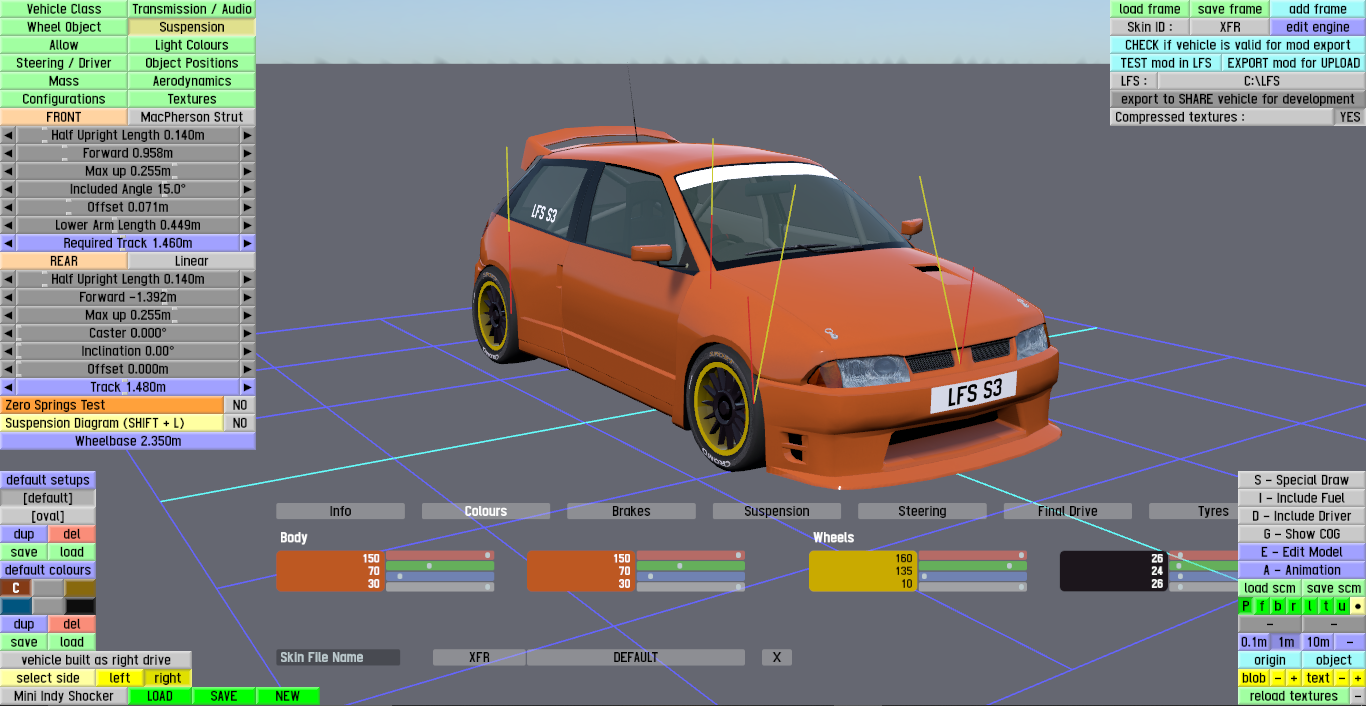Set grid step to 0.1m
The image size is (1366, 706).
coord(1254,642)
